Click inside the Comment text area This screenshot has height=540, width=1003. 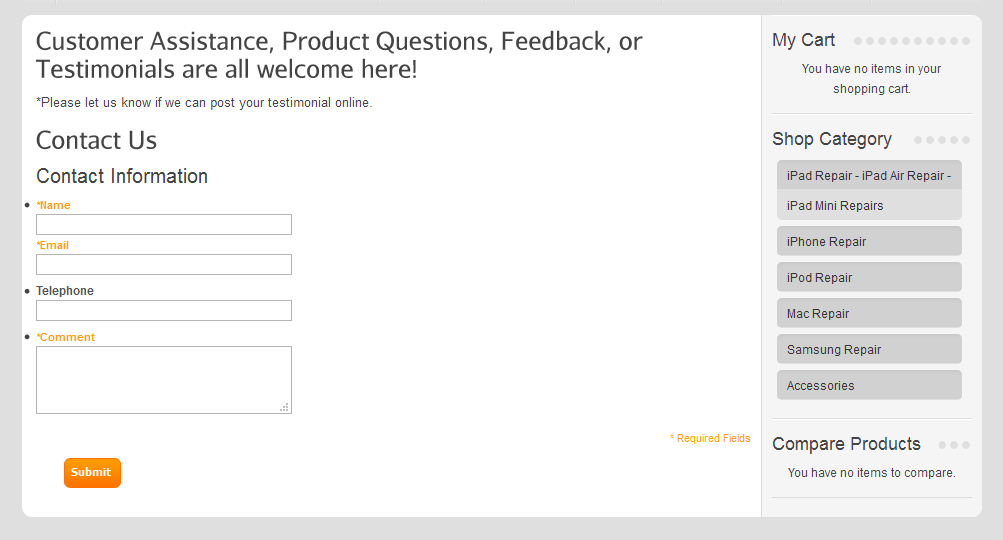coord(164,379)
